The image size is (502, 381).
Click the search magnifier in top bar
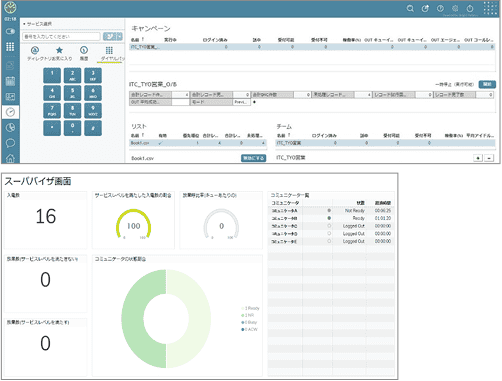(410, 9)
